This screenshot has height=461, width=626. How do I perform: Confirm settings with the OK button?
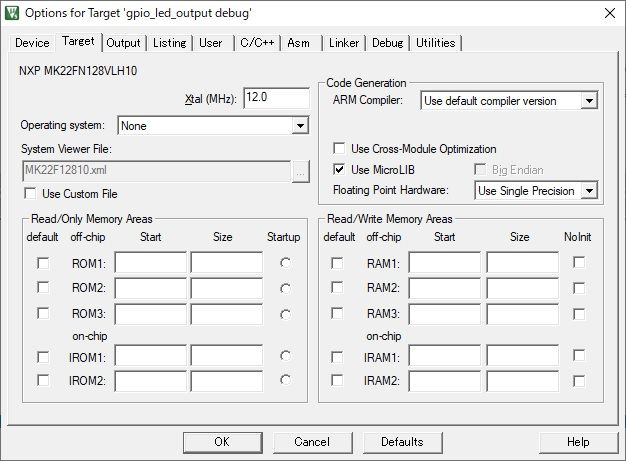pyautogui.click(x=223, y=442)
